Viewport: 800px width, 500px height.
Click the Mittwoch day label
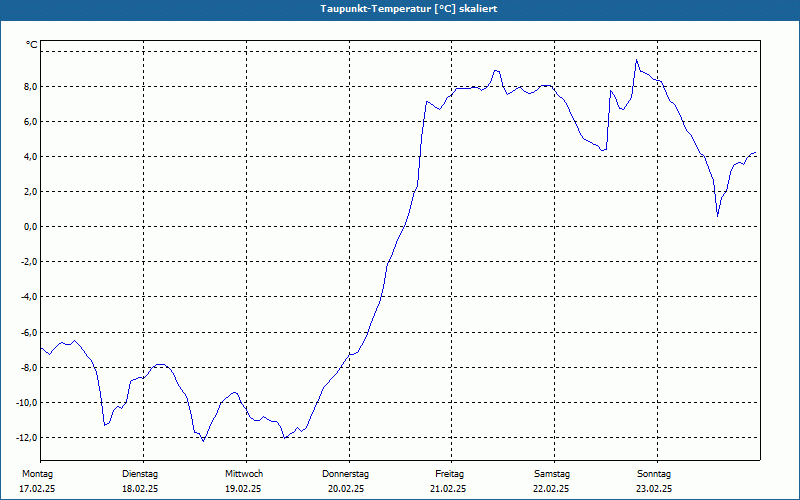point(244,474)
